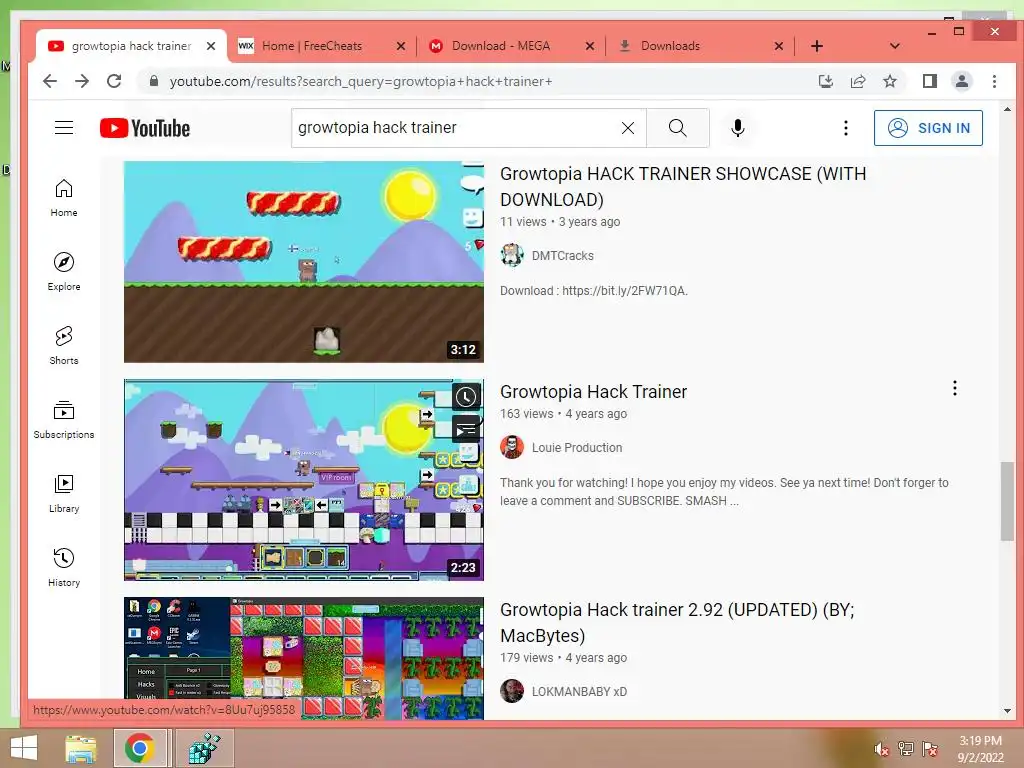
Task: Open the Windows Start button
Action: 24,748
